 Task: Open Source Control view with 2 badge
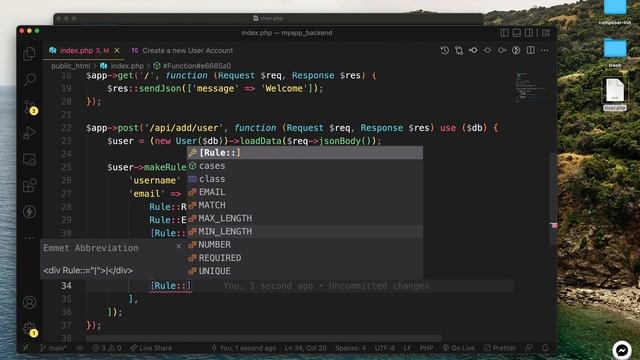click(30, 107)
